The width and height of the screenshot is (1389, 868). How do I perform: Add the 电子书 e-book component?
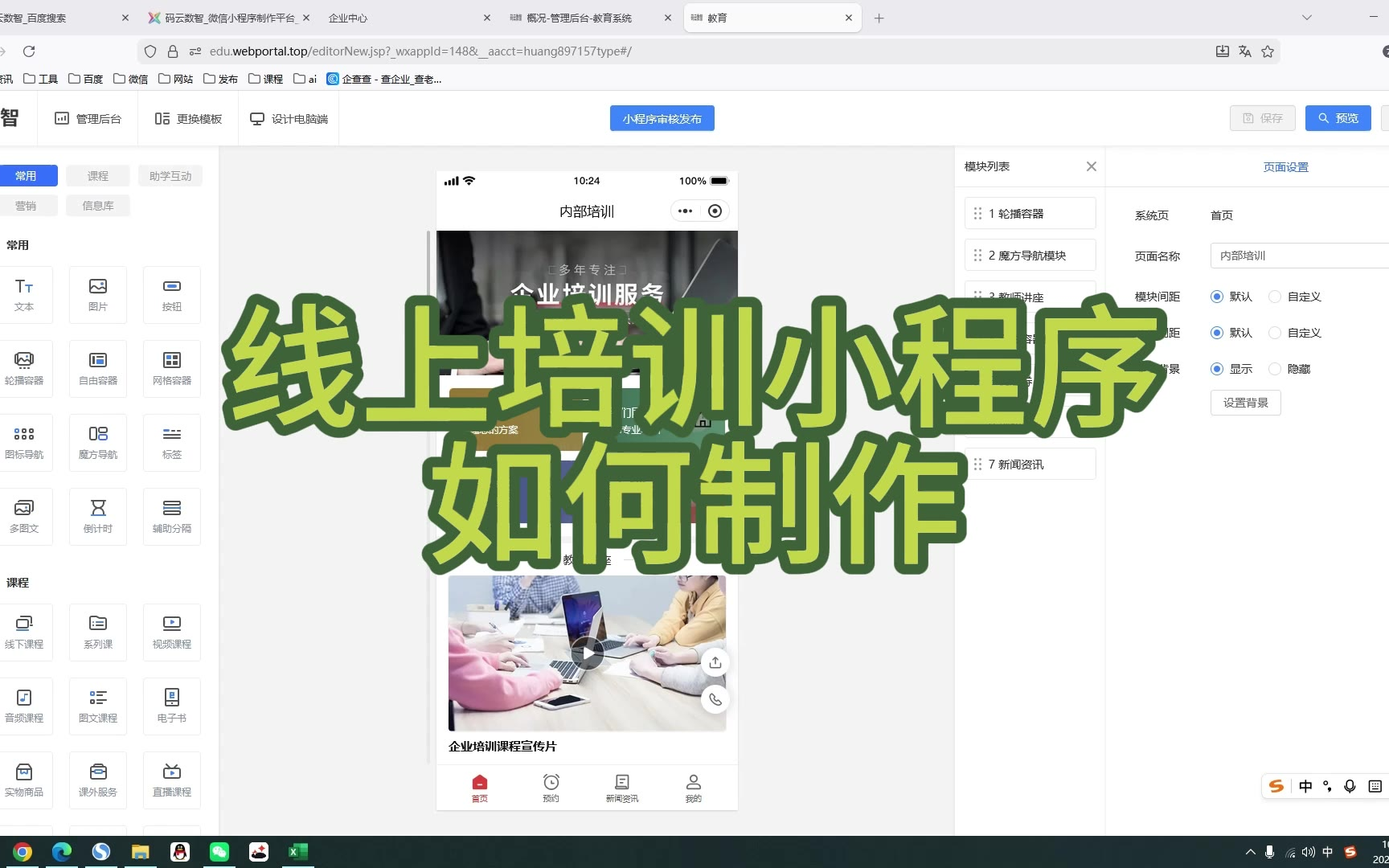(x=172, y=706)
